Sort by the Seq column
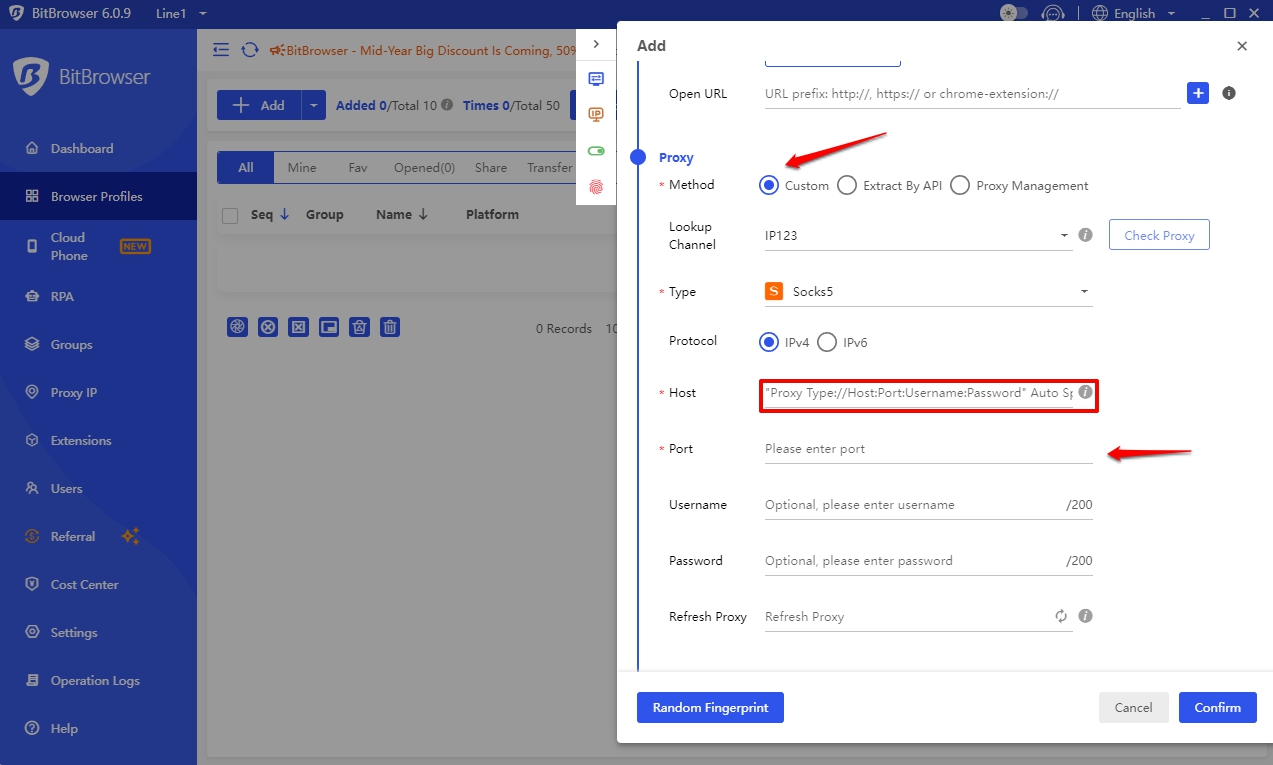 270,214
